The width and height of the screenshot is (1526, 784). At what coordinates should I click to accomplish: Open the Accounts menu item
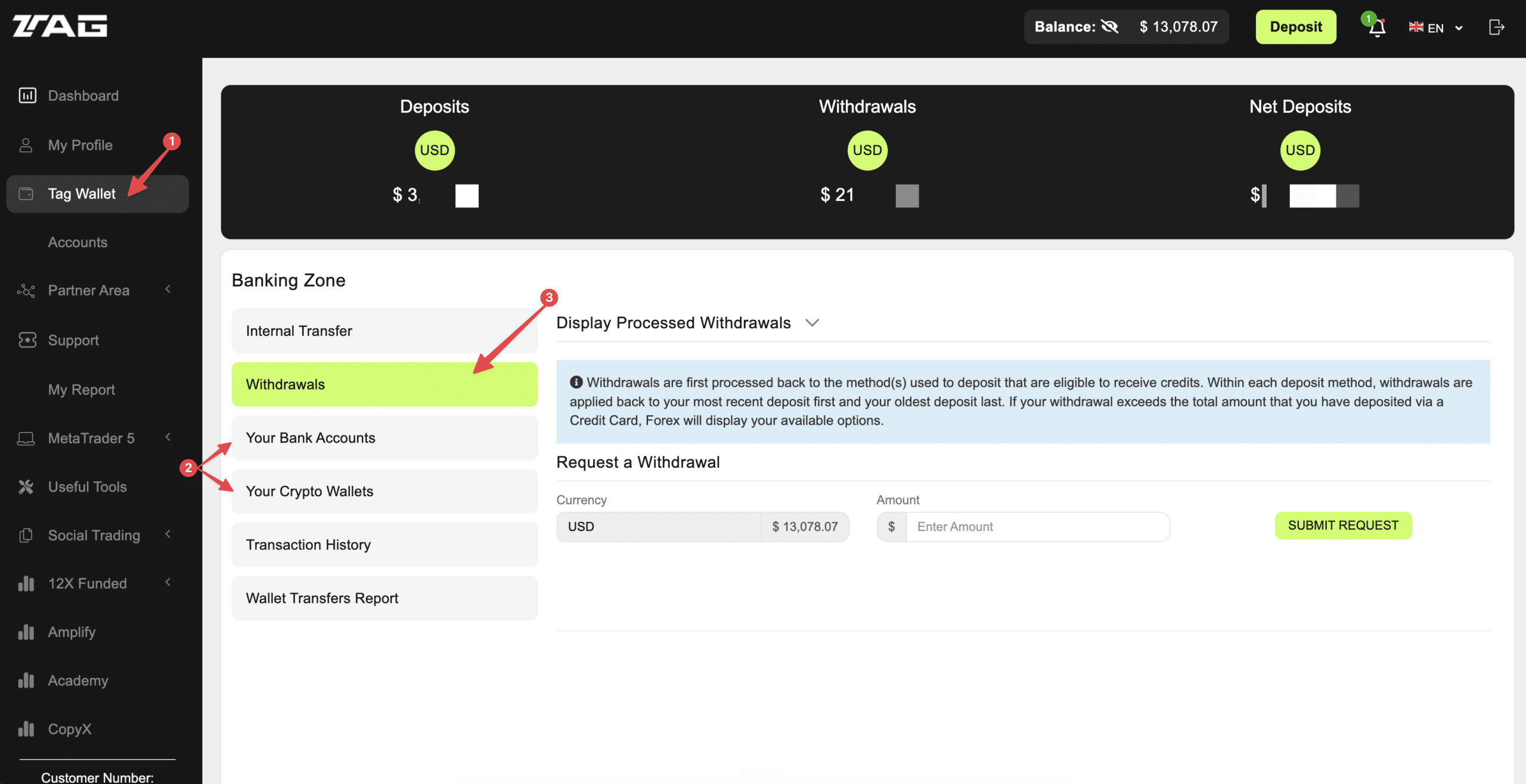(x=77, y=242)
